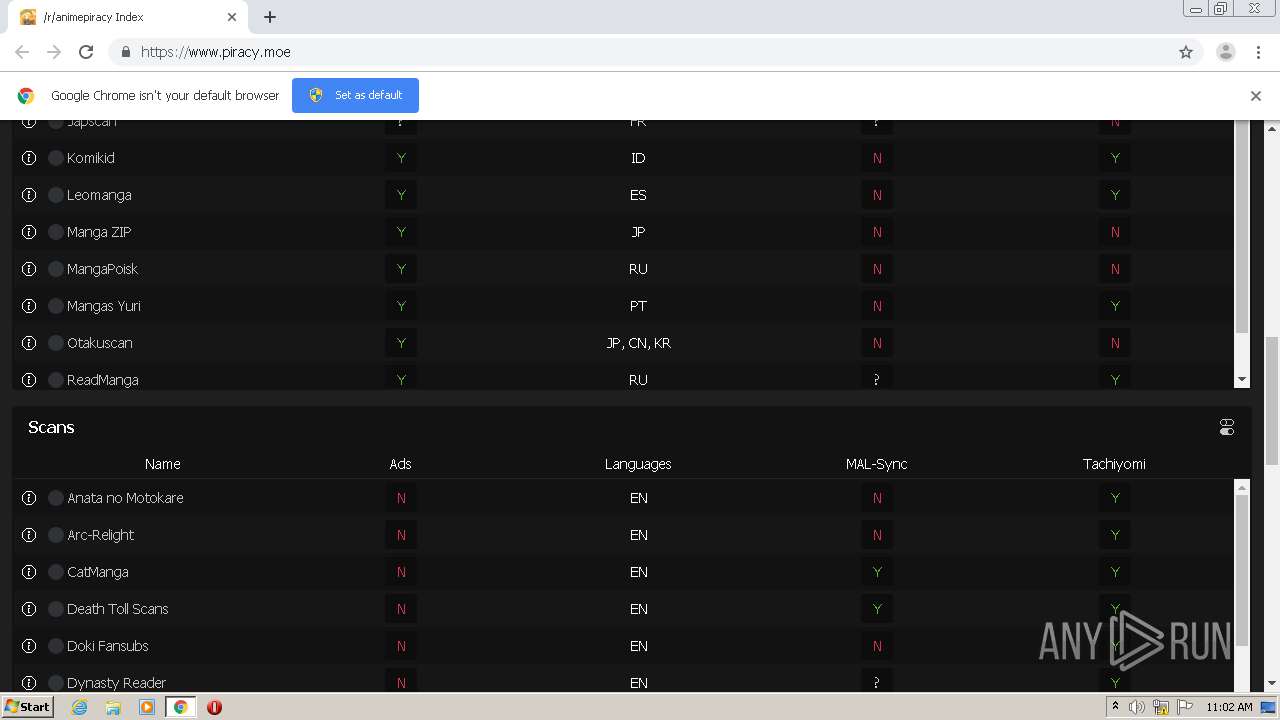View site security lock info
This screenshot has height=720, width=1280.
click(x=125, y=52)
